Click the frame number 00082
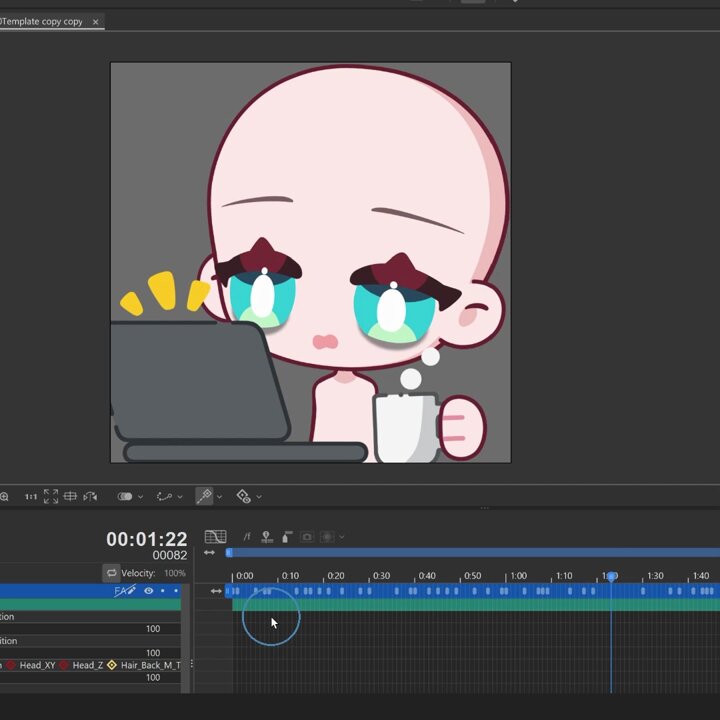 point(169,556)
